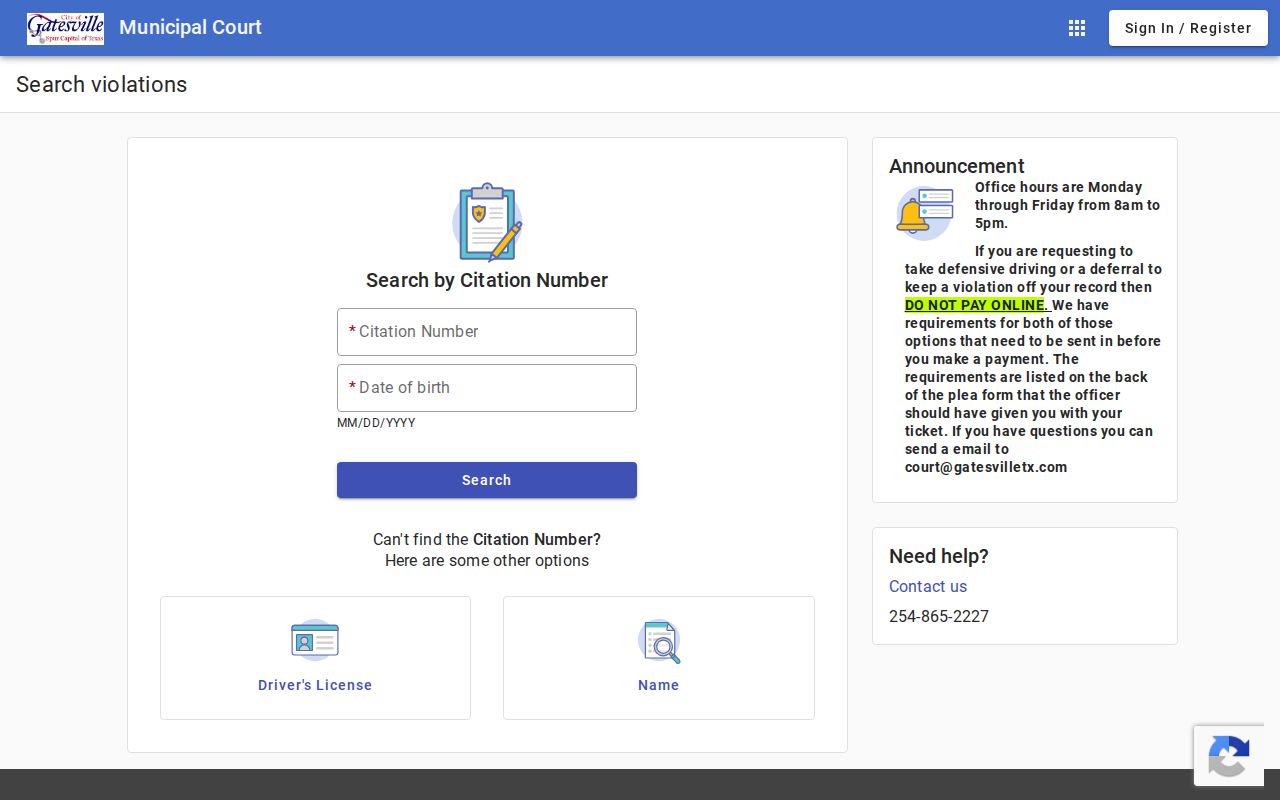
Task: Click the Municipal Court header title
Action: click(190, 27)
